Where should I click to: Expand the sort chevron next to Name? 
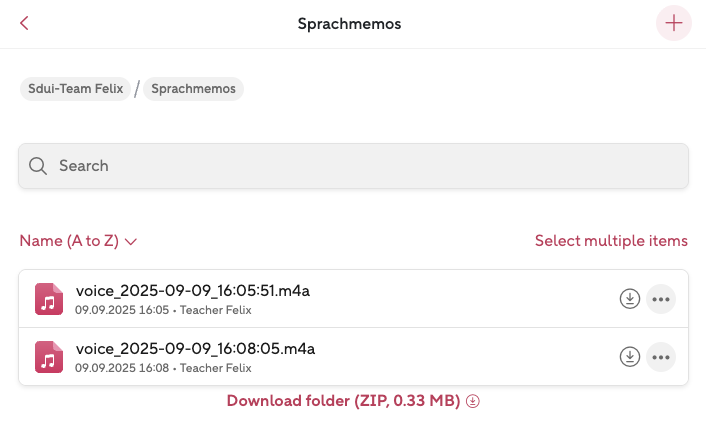[x=131, y=242]
